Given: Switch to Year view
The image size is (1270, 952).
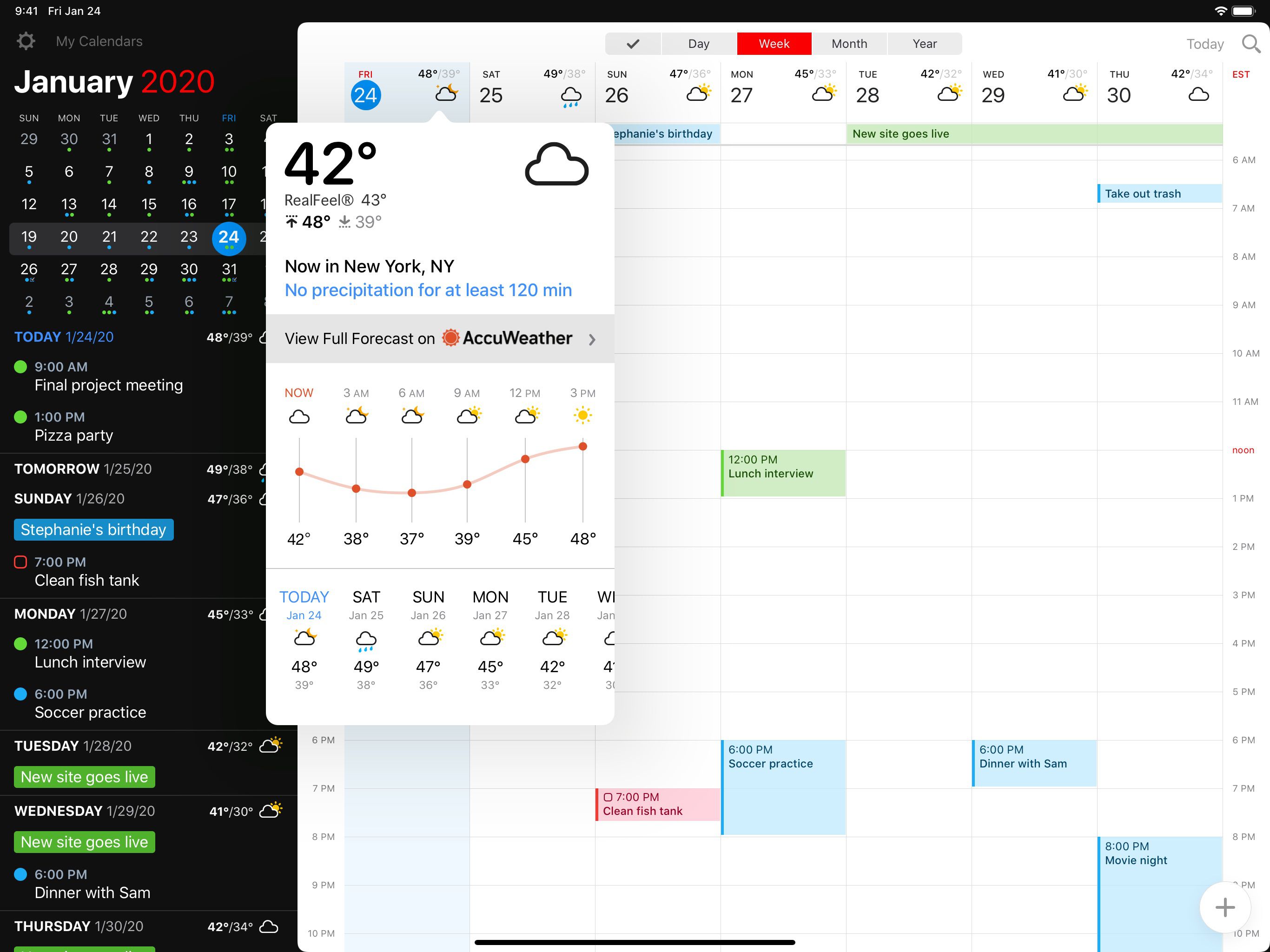Looking at the screenshot, I should [924, 44].
